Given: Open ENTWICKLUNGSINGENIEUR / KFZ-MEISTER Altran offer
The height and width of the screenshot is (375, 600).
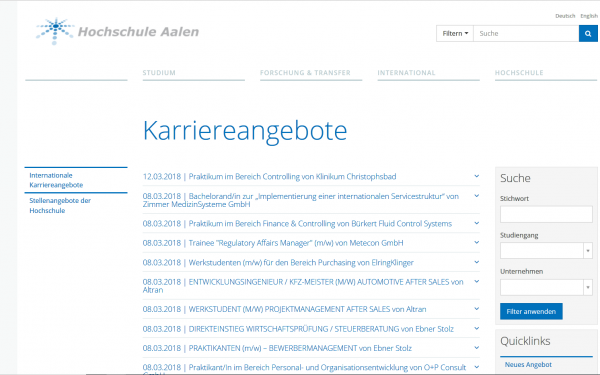Looking at the screenshot, I should pyautogui.click(x=303, y=286).
